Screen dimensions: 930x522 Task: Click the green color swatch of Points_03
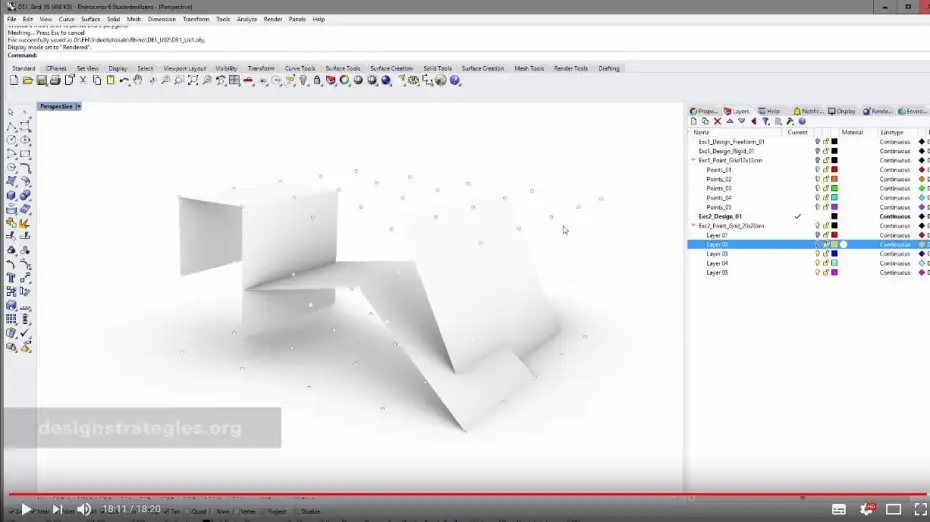pyautogui.click(x=835, y=188)
